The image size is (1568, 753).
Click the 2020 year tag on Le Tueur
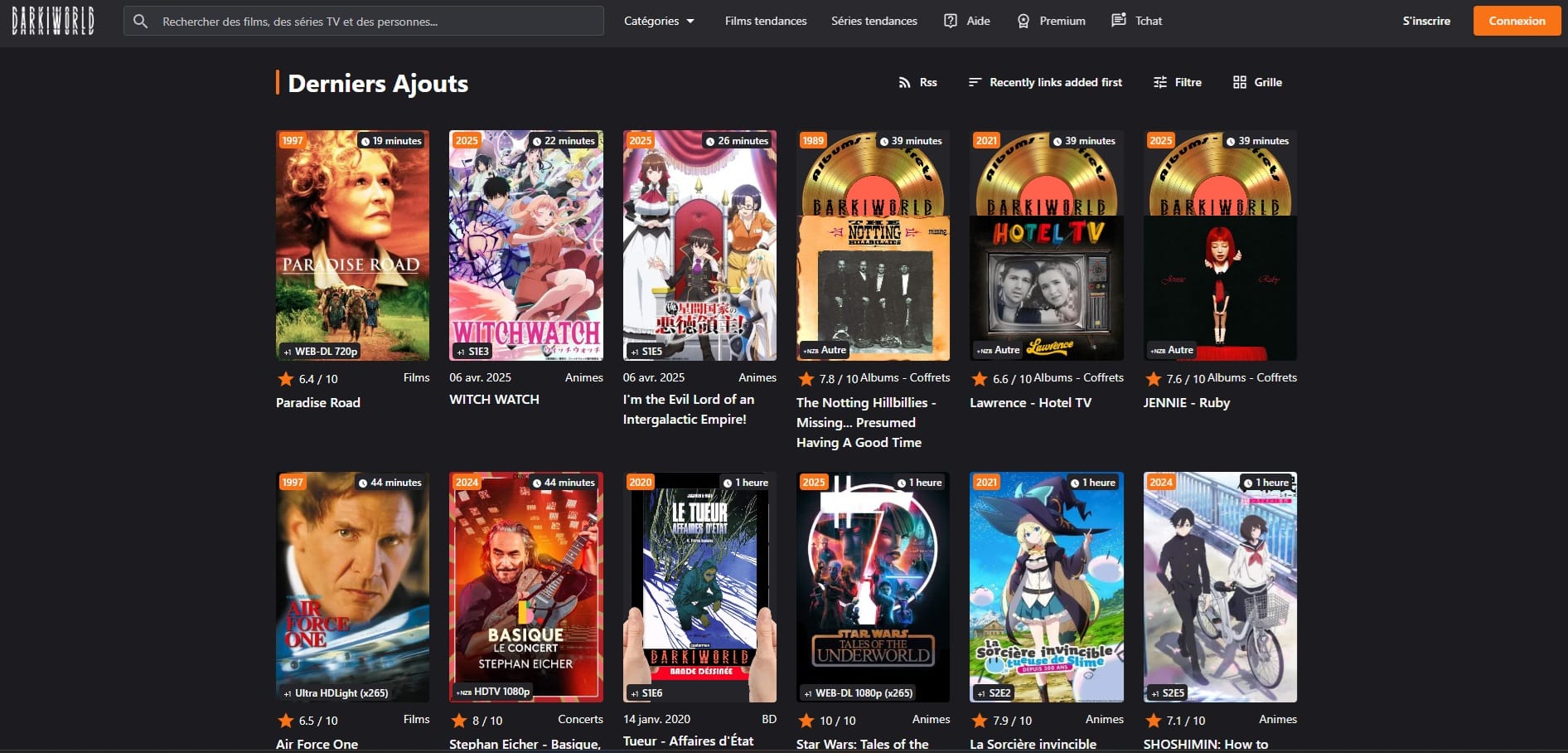[640, 482]
